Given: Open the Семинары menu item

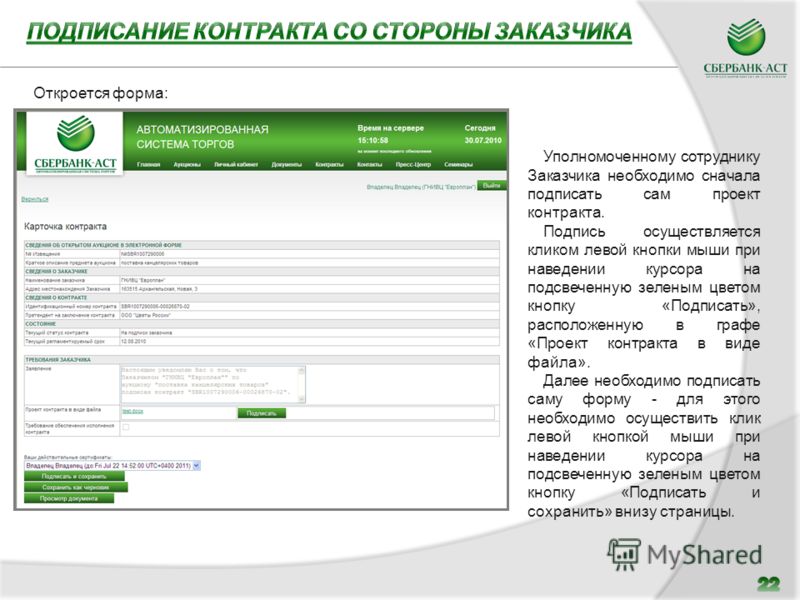Looking at the screenshot, I should click(x=458, y=164).
